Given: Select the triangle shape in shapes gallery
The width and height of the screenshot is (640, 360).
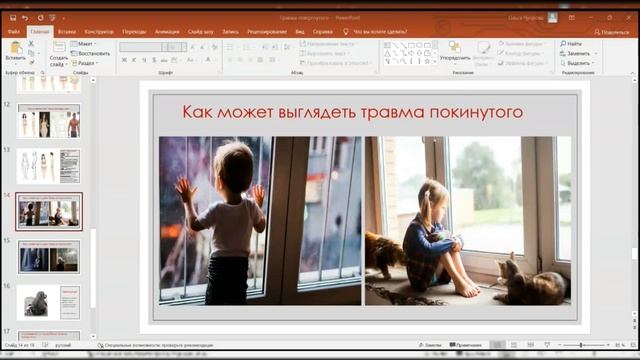Looking at the screenshot, I should [388, 53].
